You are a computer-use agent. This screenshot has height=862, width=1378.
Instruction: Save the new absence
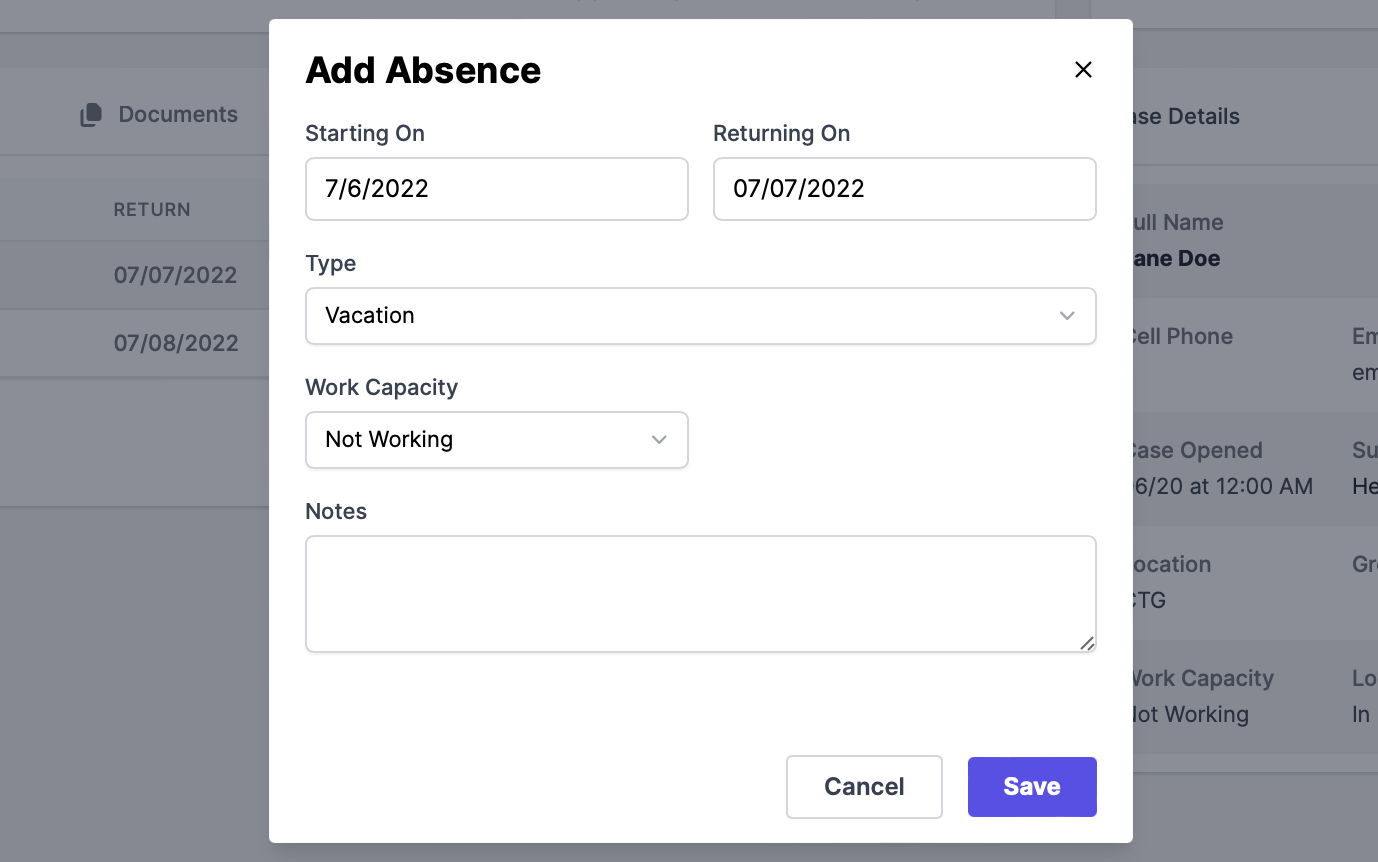tap(1032, 787)
